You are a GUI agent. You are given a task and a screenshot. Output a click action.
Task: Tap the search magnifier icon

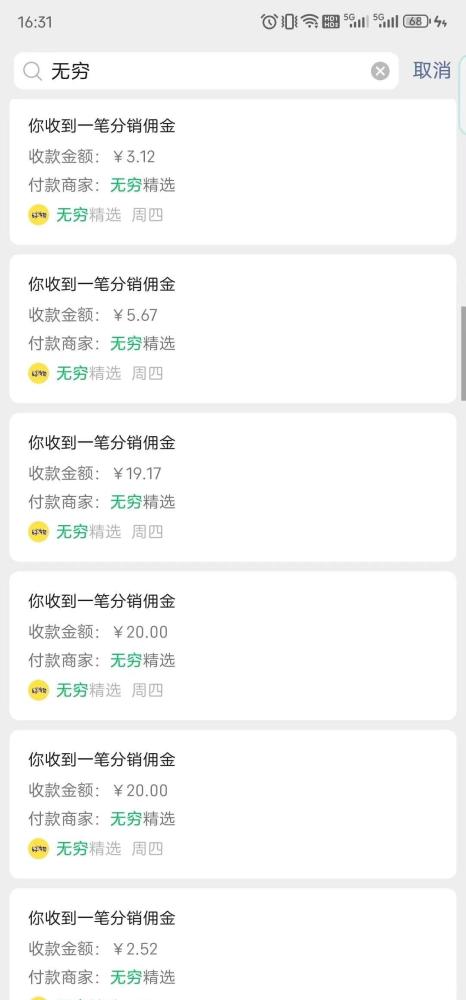point(33,71)
